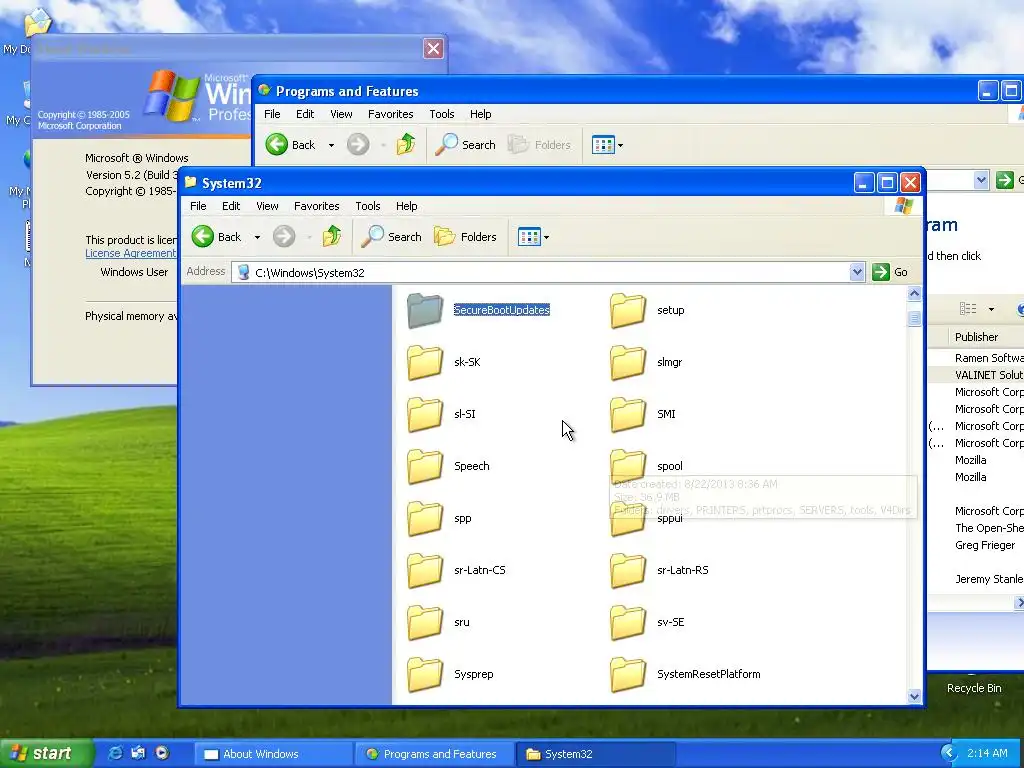Open the address bar dropdown in System32
Screen dimensions: 1024x768
click(857, 272)
